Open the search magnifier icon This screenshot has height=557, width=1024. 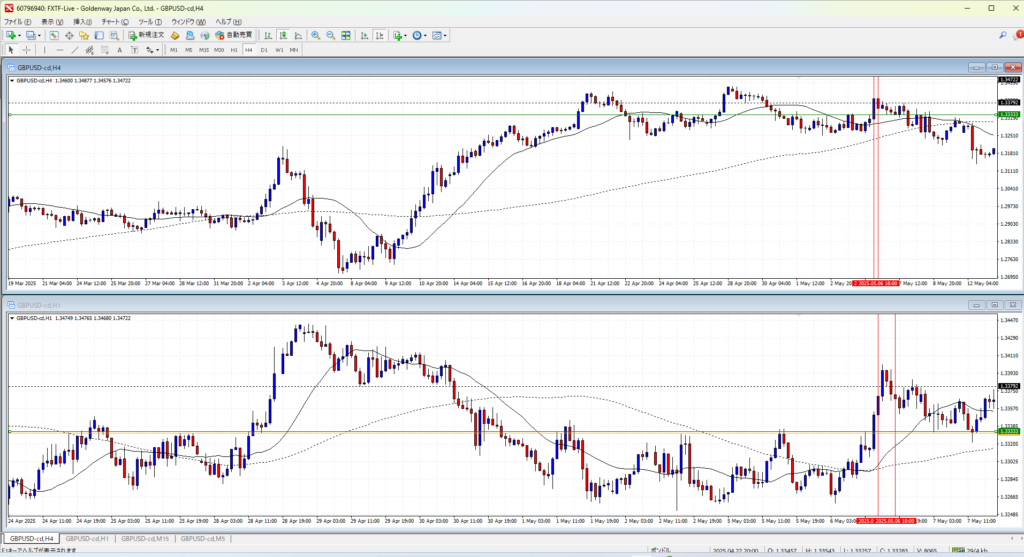pos(1003,35)
